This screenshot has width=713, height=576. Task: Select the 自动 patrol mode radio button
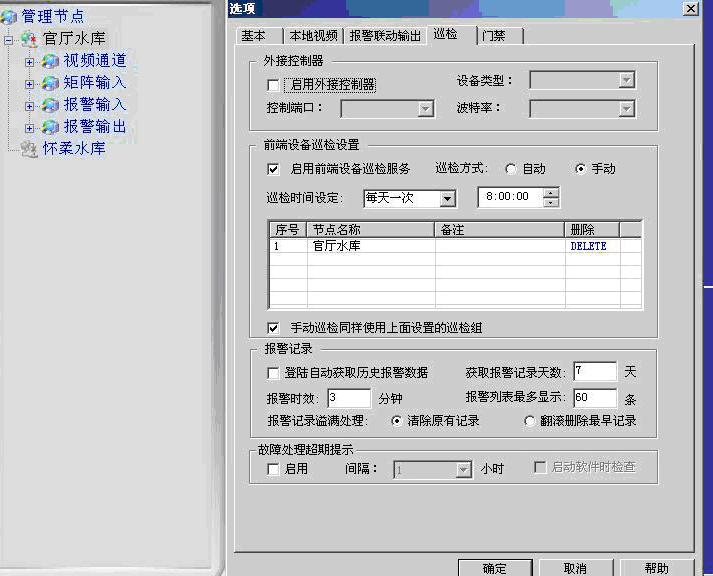coord(511,169)
